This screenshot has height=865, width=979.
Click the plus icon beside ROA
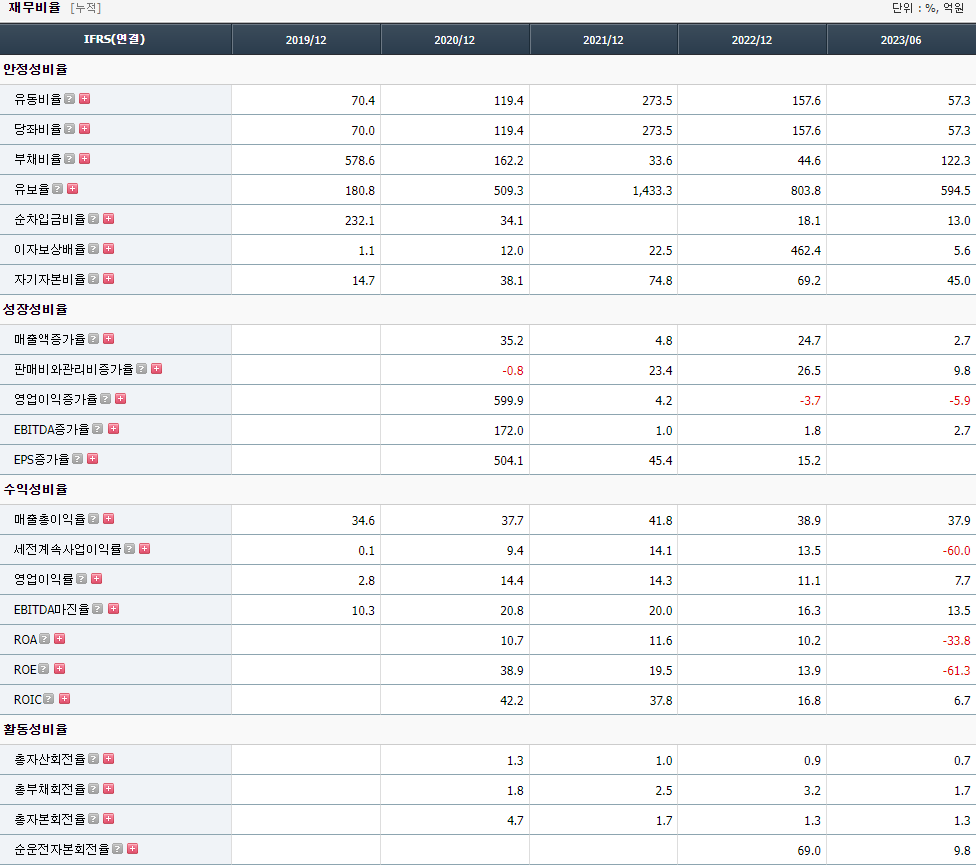(59, 638)
